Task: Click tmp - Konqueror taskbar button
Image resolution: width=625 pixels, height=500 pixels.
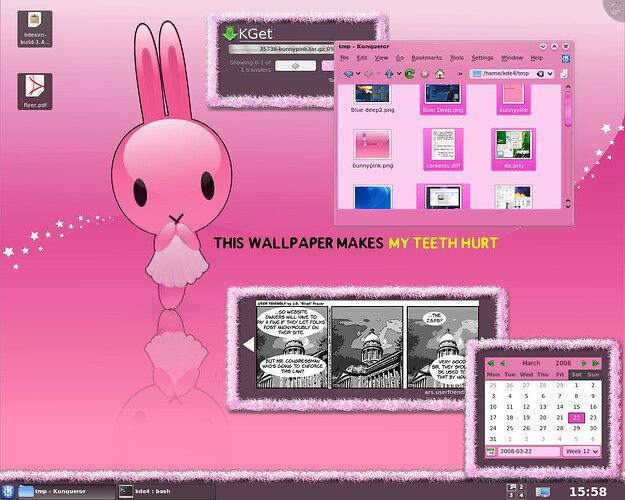Action: [x=66, y=491]
